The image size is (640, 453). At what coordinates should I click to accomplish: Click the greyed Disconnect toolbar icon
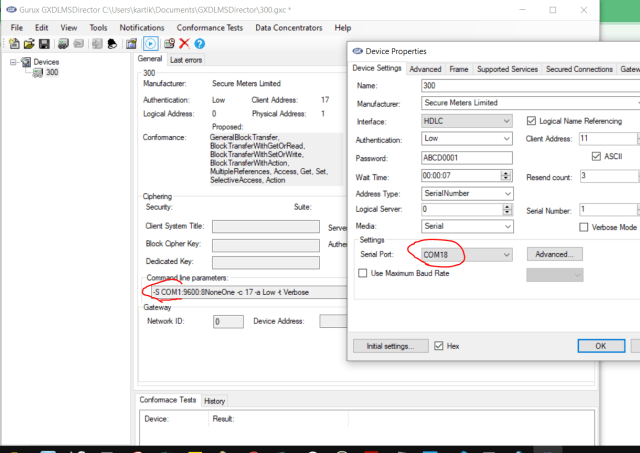pos(78,44)
